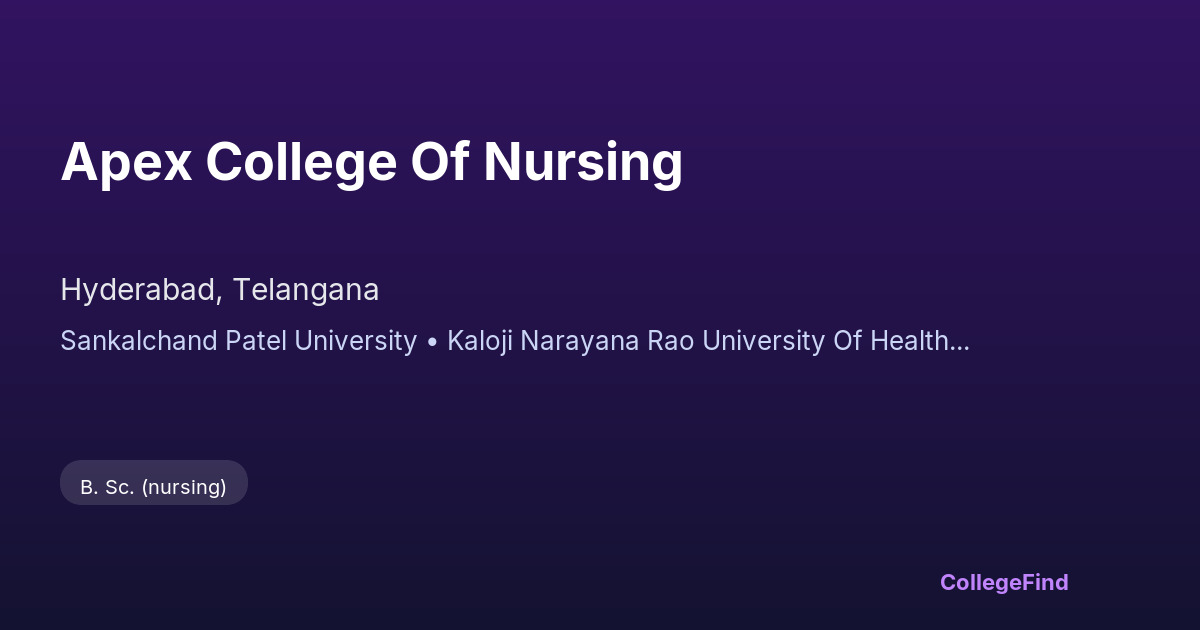
Task: Open the Sankalchand Patel University affiliation
Action: (x=238, y=341)
